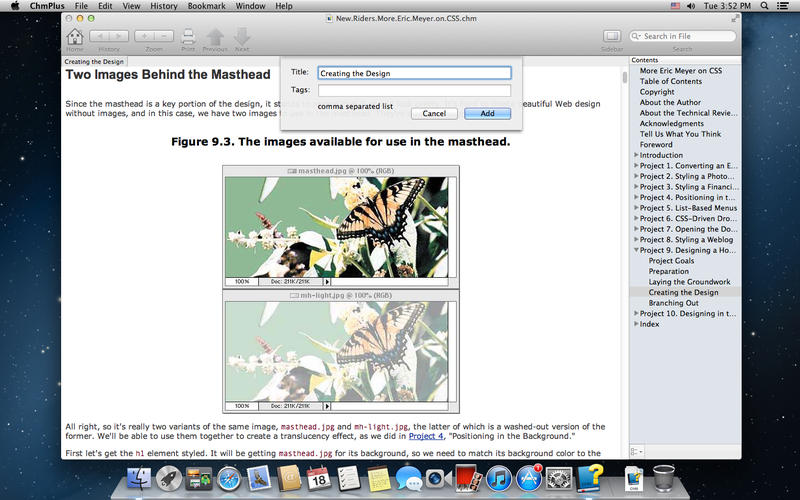Open Safari from the Dock
Image resolution: width=800 pixels, height=500 pixels.
[x=229, y=480]
